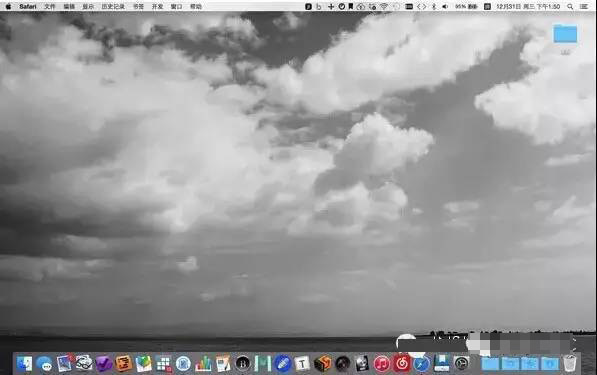
Task: Open the stamp icon with red badge
Action: (64, 363)
